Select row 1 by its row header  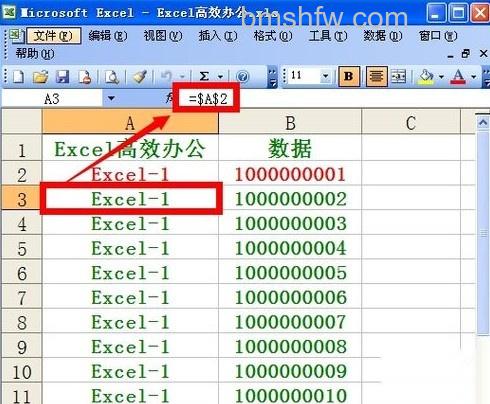pos(22,148)
